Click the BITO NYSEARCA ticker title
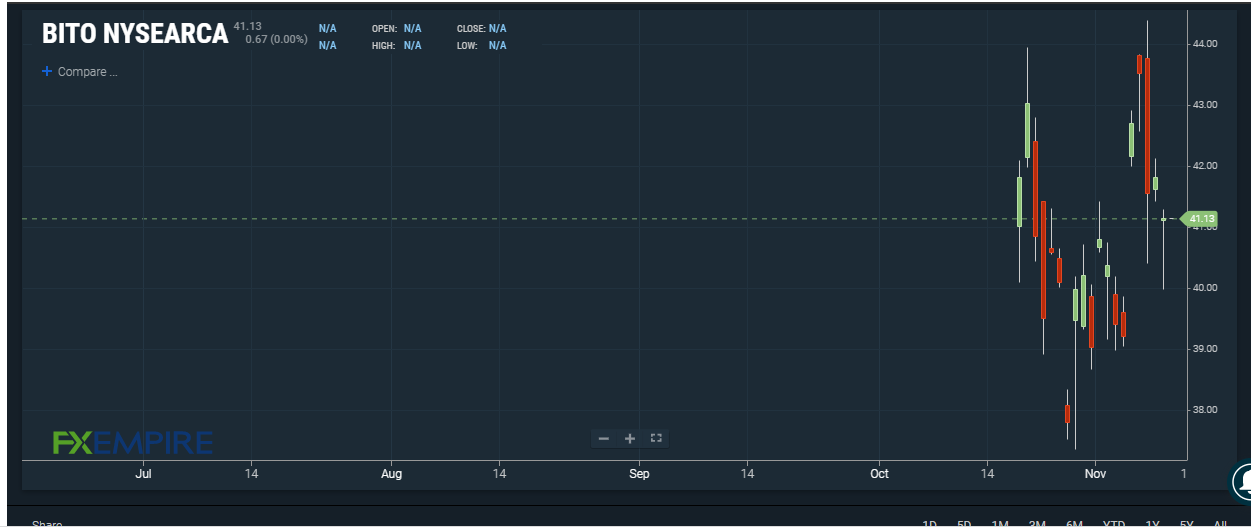This screenshot has width=1251, height=531. pyautogui.click(x=135, y=33)
